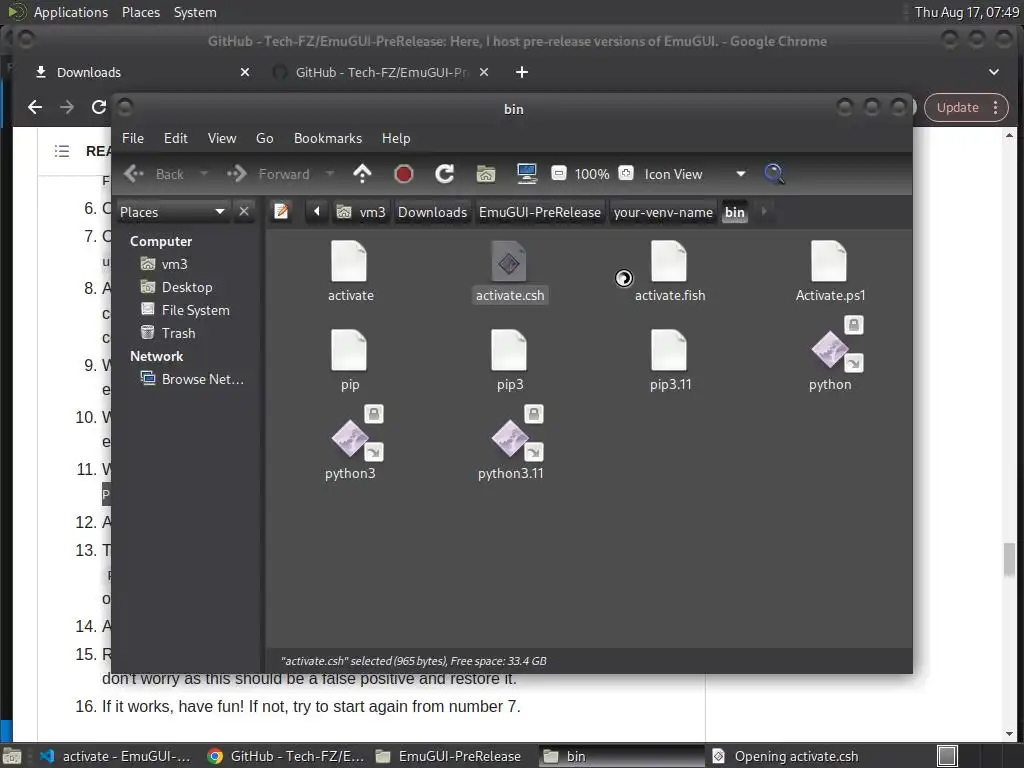Switch to EmuGUI-PreRelease taskbar window
This screenshot has height=768, width=1024.
(x=453, y=756)
